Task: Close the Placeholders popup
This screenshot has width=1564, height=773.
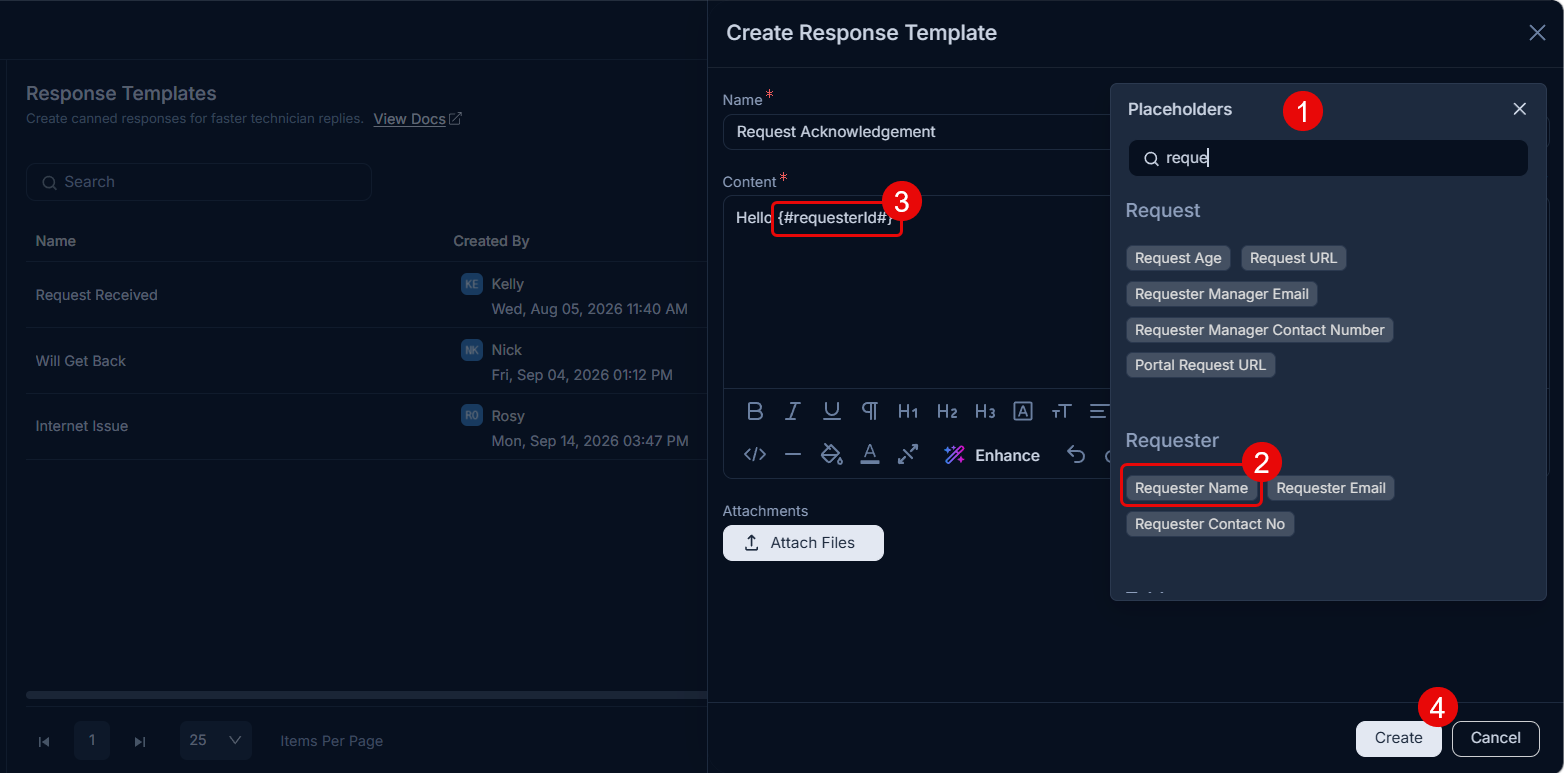Action: click(1520, 109)
